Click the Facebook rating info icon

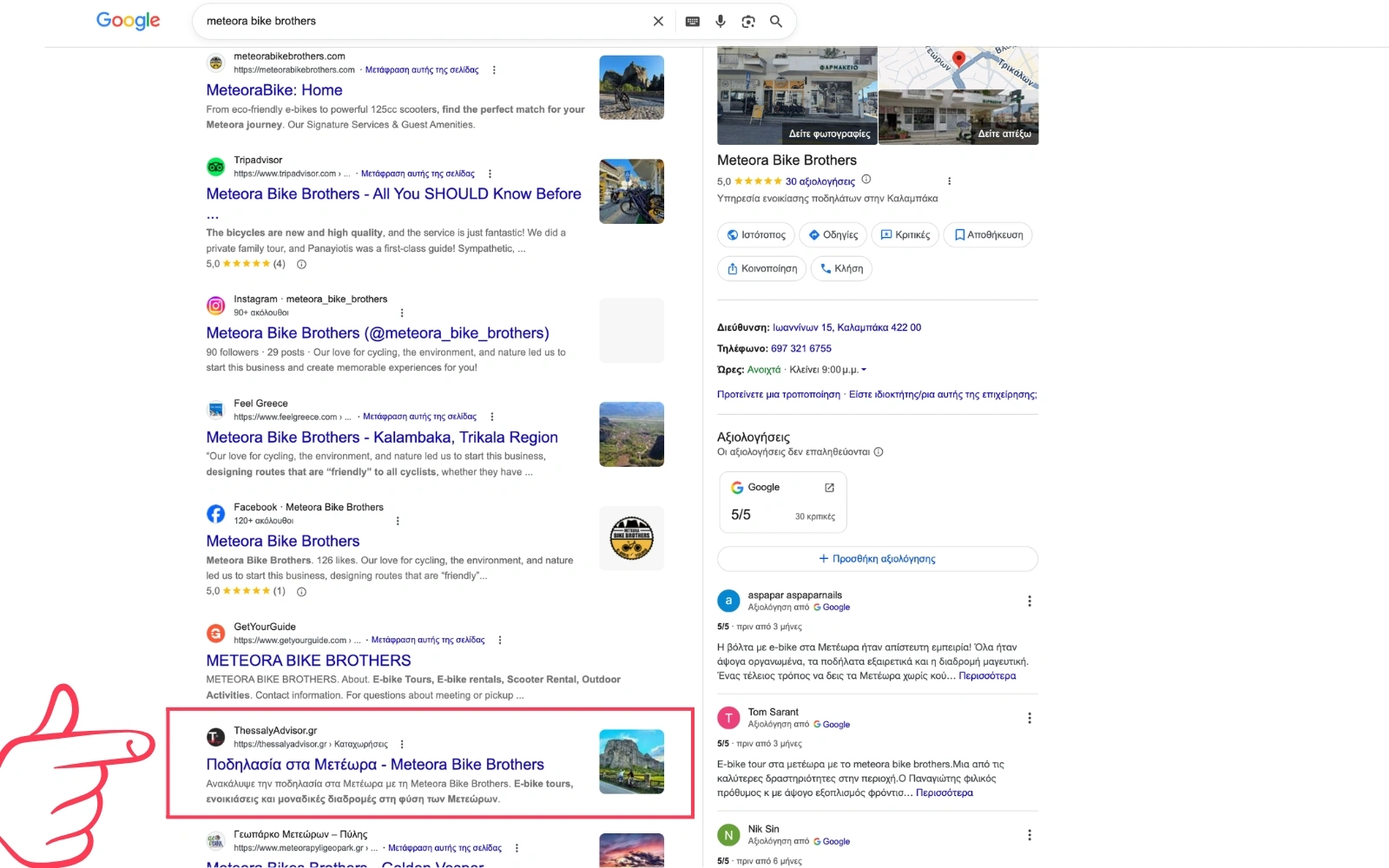pyautogui.click(x=301, y=592)
